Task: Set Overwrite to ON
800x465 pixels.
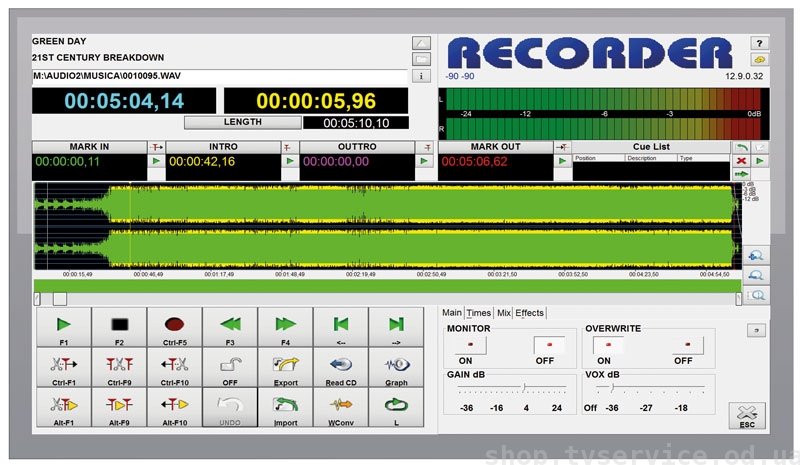Action: pyautogui.click(x=602, y=345)
